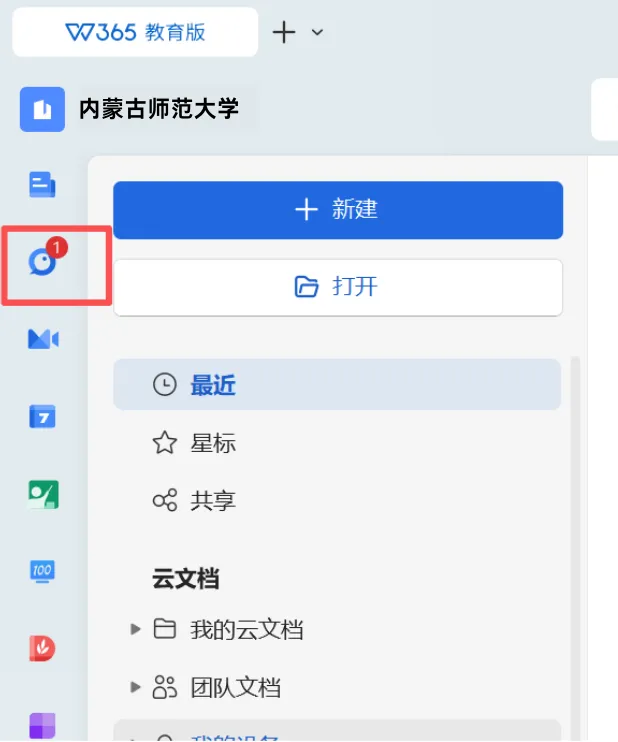Switch to the WPS 365 教育版 tab
Screen dimensions: 618x742
coord(135,32)
